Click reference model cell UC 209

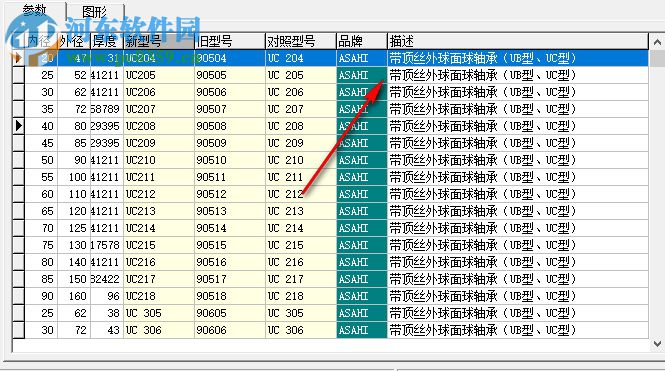click(x=301, y=143)
